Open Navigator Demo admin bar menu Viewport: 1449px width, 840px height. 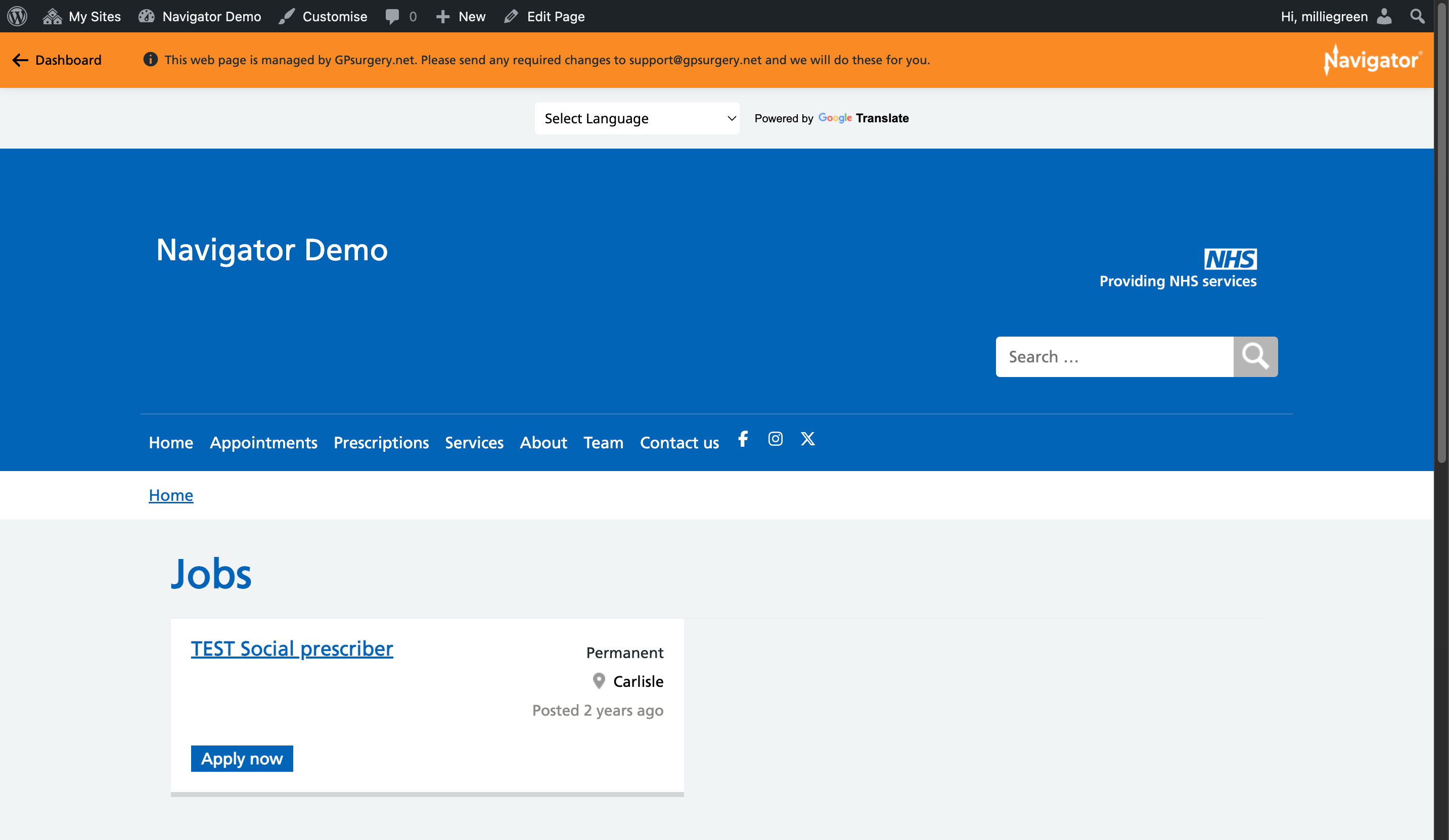click(x=200, y=16)
